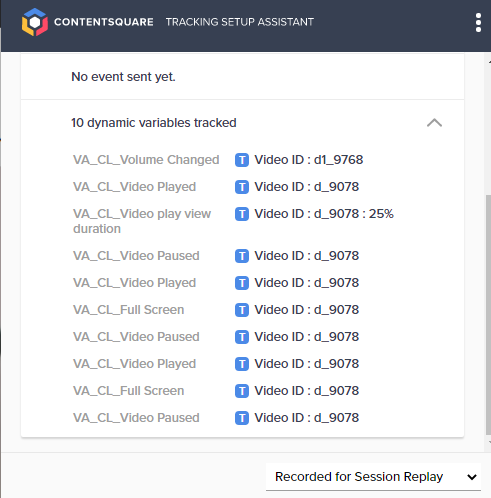This screenshot has width=491, height=498.
Task: Click the No event sent yet panel
Action: (x=242, y=77)
